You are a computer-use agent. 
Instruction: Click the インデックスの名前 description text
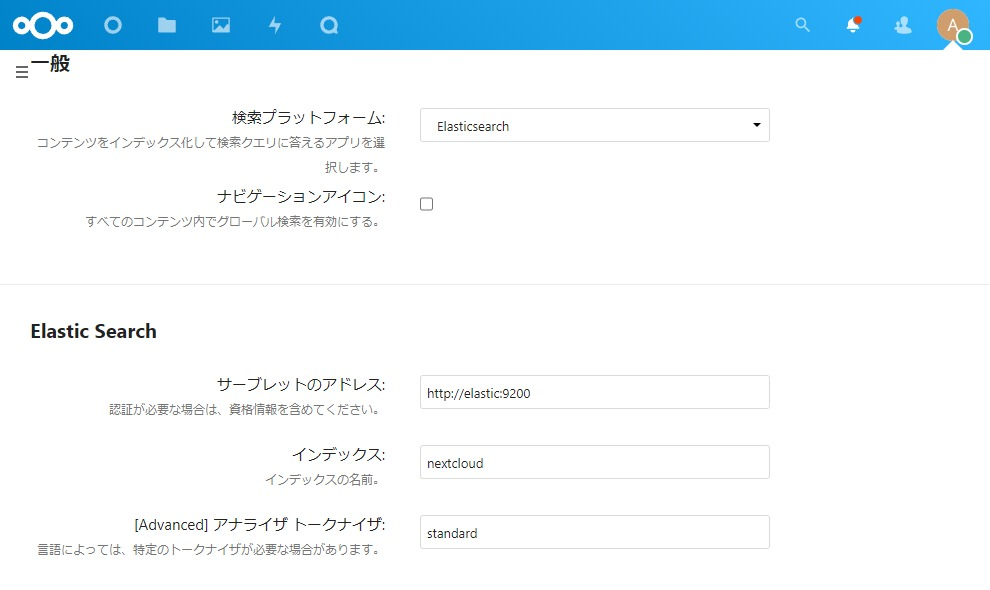[323, 479]
